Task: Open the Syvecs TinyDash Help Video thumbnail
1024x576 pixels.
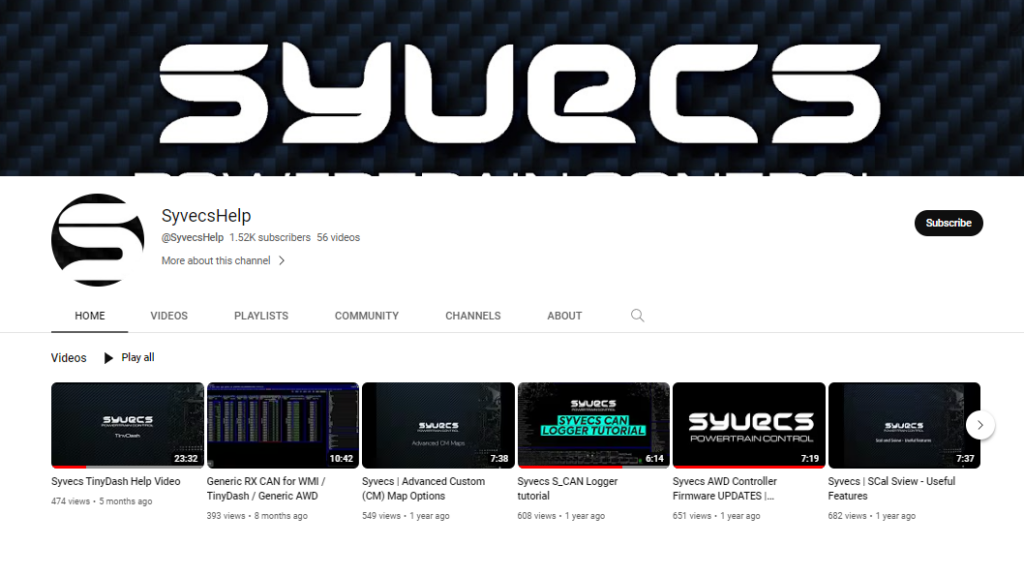Action: pos(126,424)
